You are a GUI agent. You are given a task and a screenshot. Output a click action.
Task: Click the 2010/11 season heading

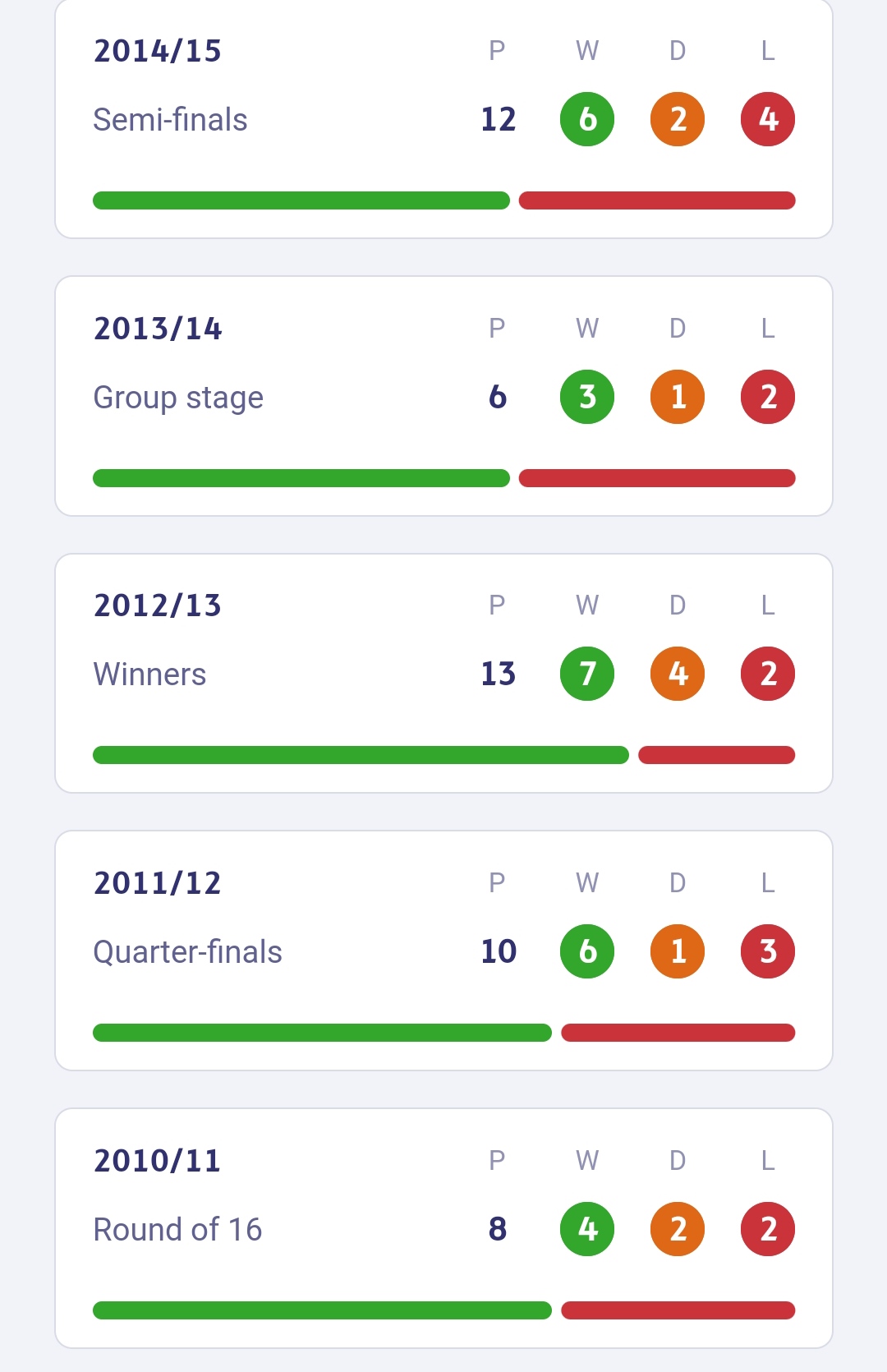pos(158,1161)
